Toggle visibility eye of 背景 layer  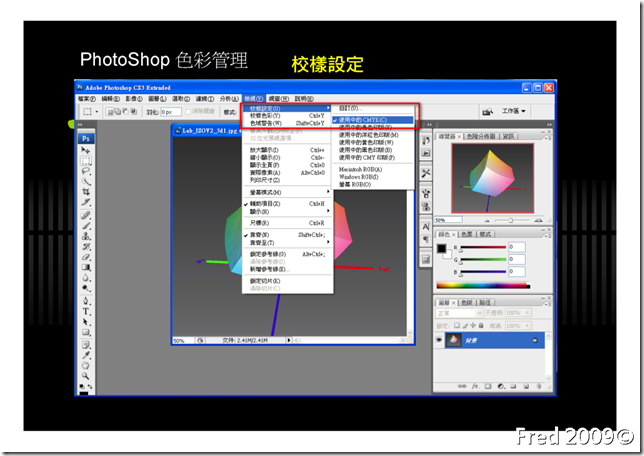(439, 340)
